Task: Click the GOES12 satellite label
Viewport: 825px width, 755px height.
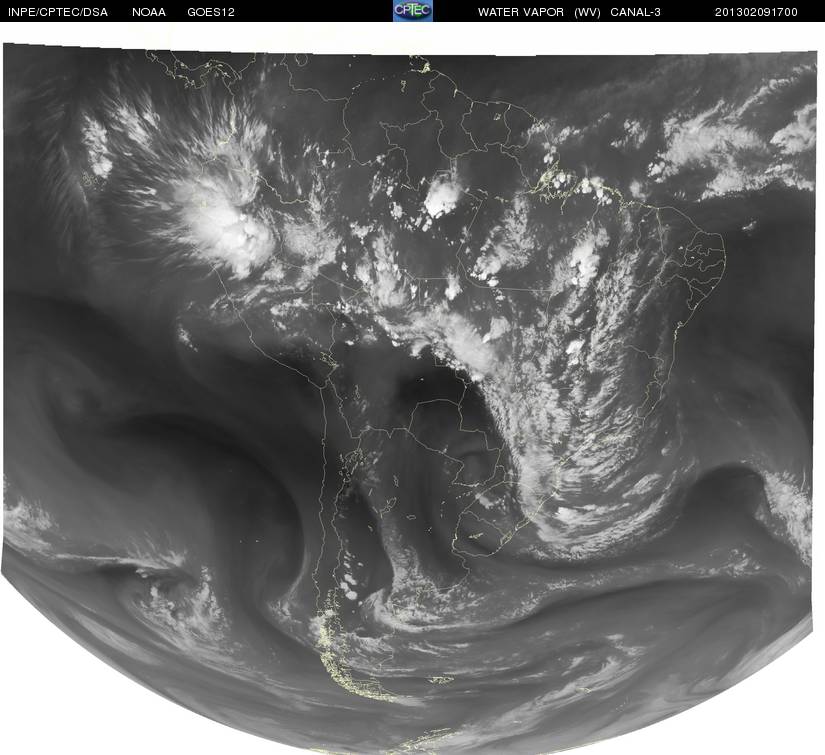Action: tap(211, 12)
